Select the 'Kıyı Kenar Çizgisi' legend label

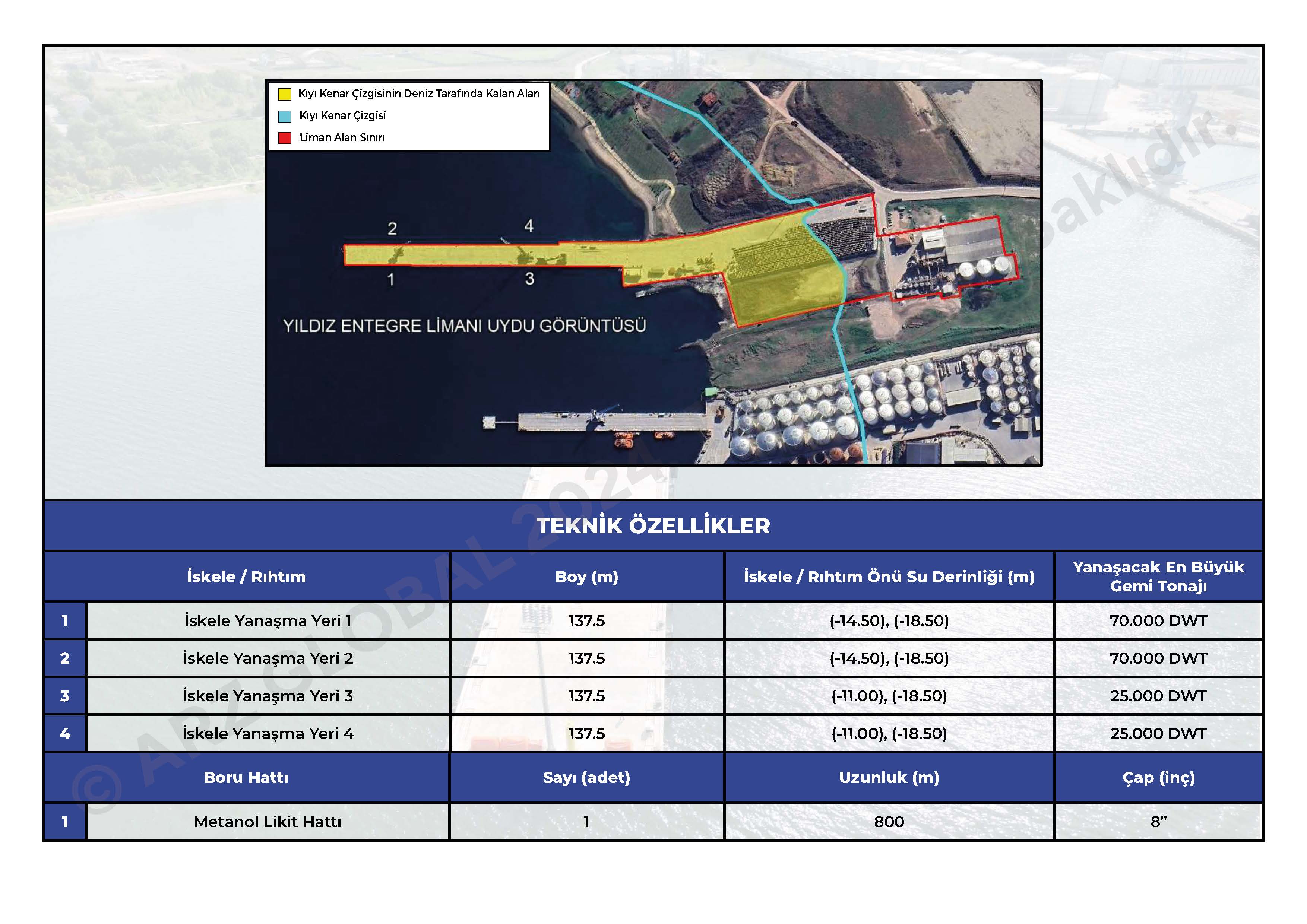tap(342, 115)
